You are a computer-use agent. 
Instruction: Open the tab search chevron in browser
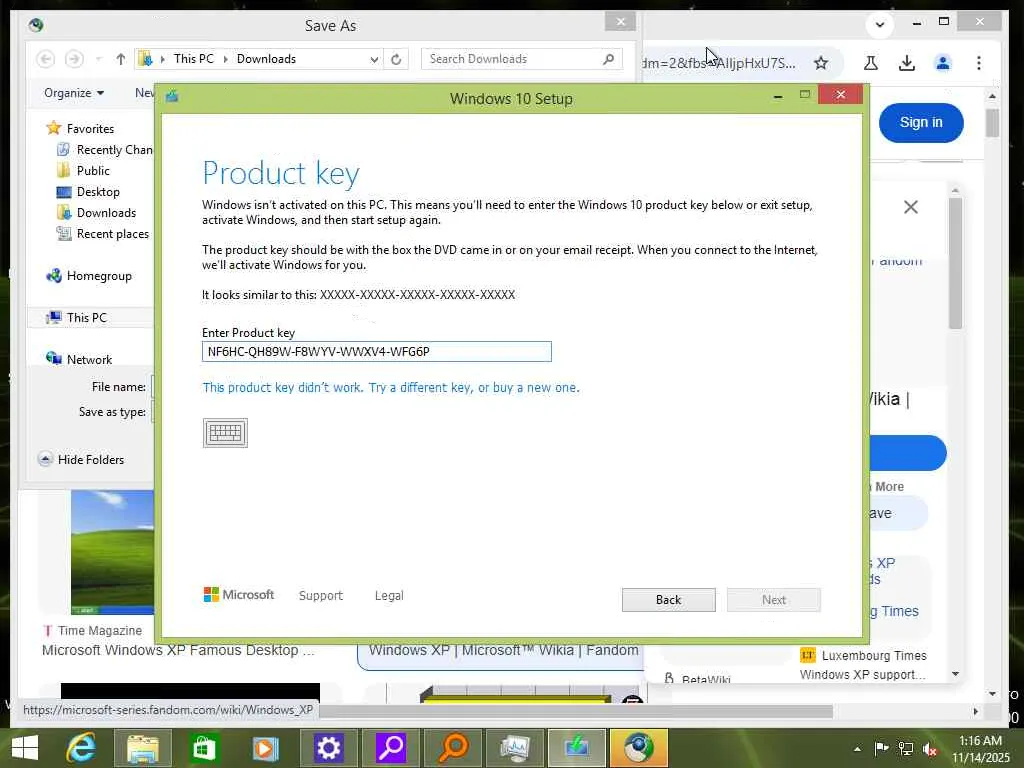pyautogui.click(x=880, y=25)
